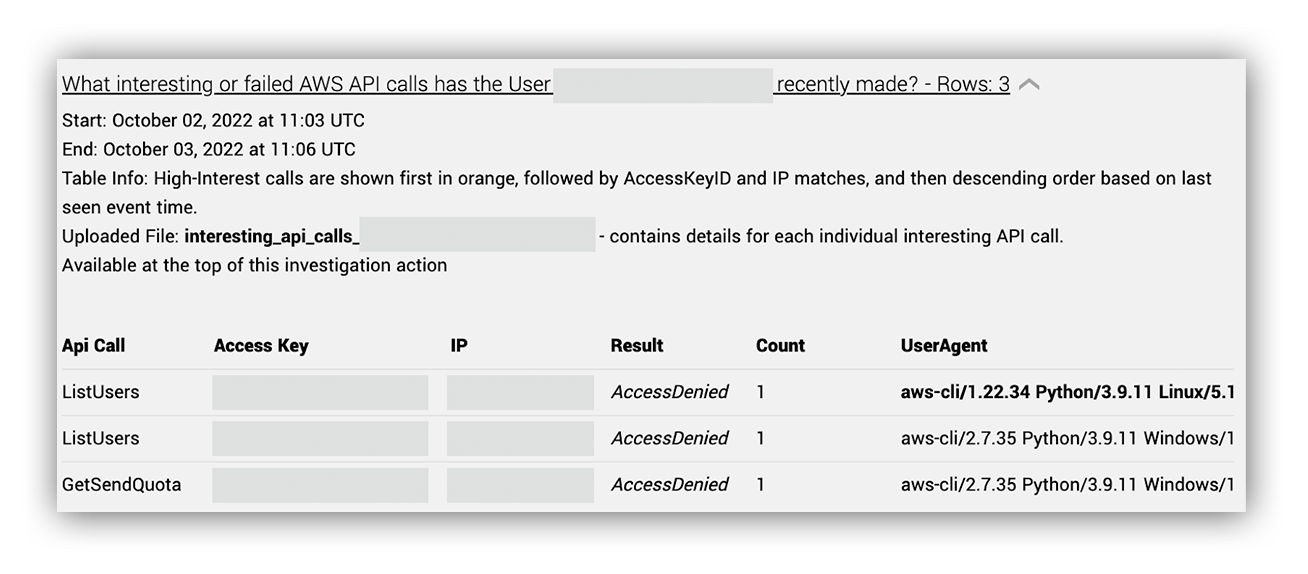
Task: Select the Api Call column header
Action: [x=93, y=346]
